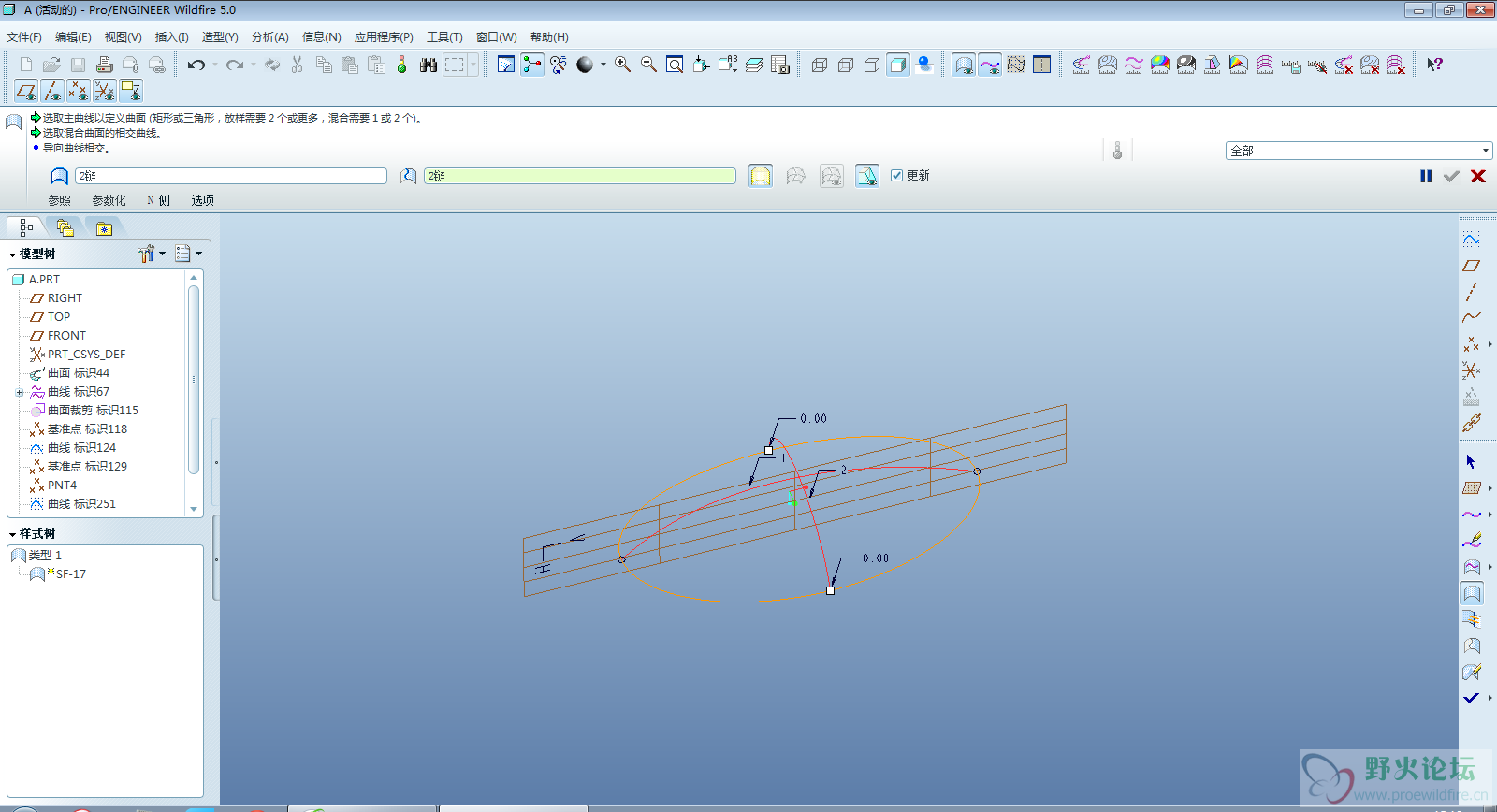The width and height of the screenshot is (1497, 812).
Task: Open the 分析(A) menu
Action: click(269, 37)
